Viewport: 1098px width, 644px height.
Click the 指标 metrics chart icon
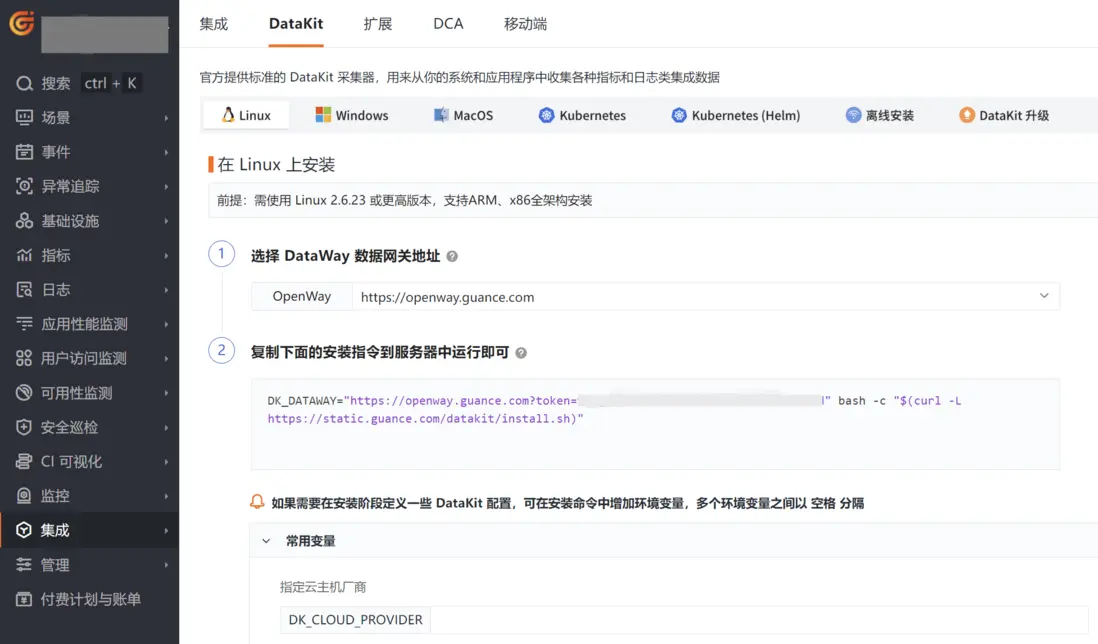[x=24, y=255]
